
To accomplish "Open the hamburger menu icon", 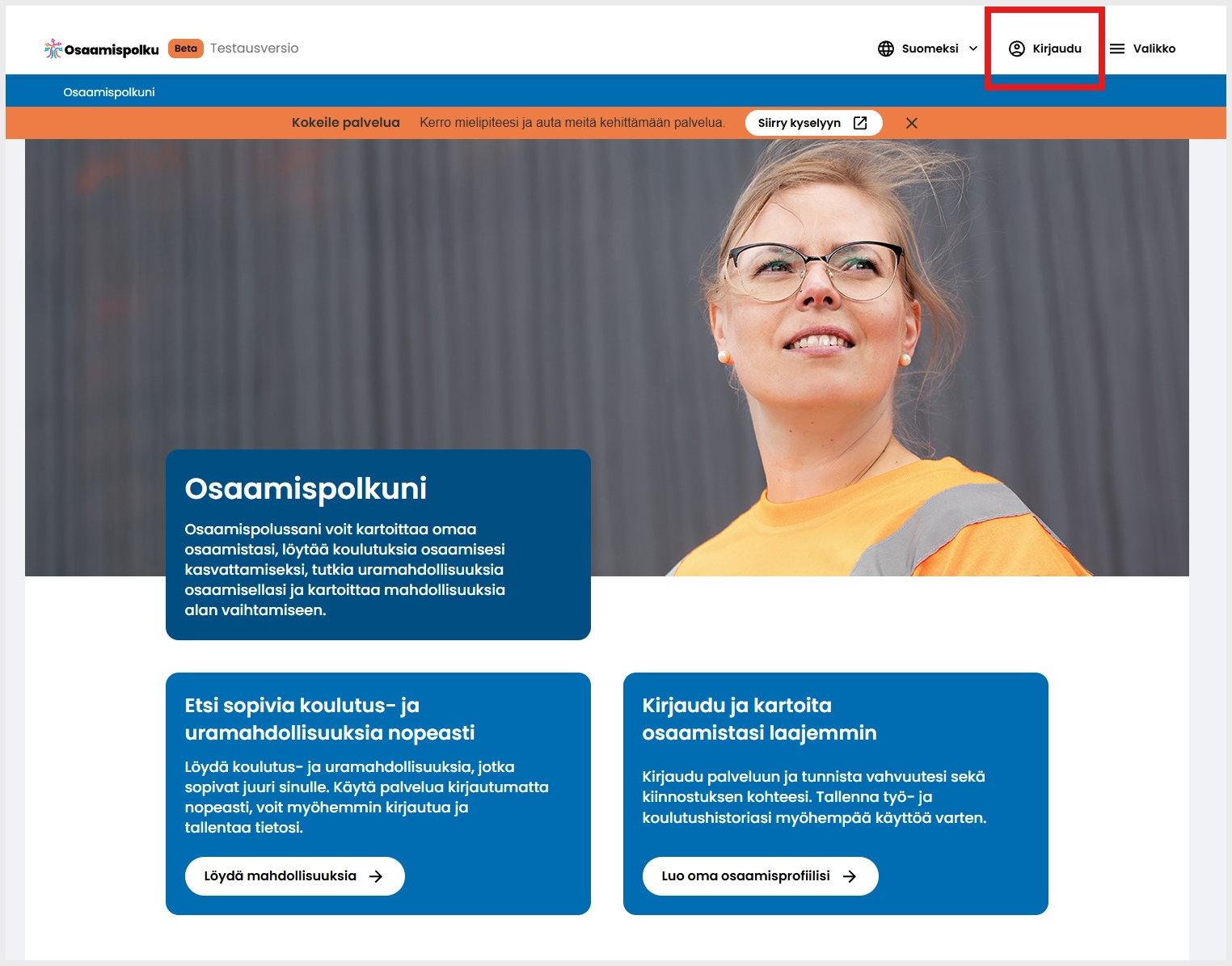I will click(x=1117, y=49).
